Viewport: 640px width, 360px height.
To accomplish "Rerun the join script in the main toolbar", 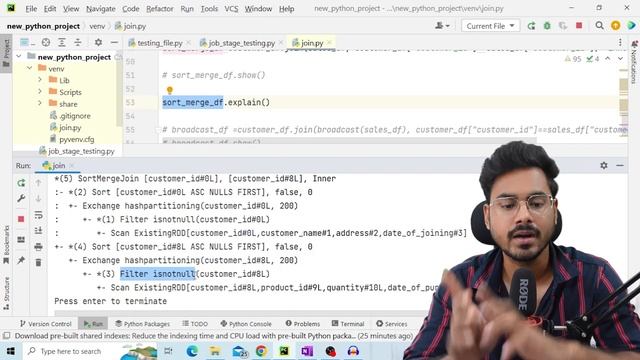I will click(531, 26).
